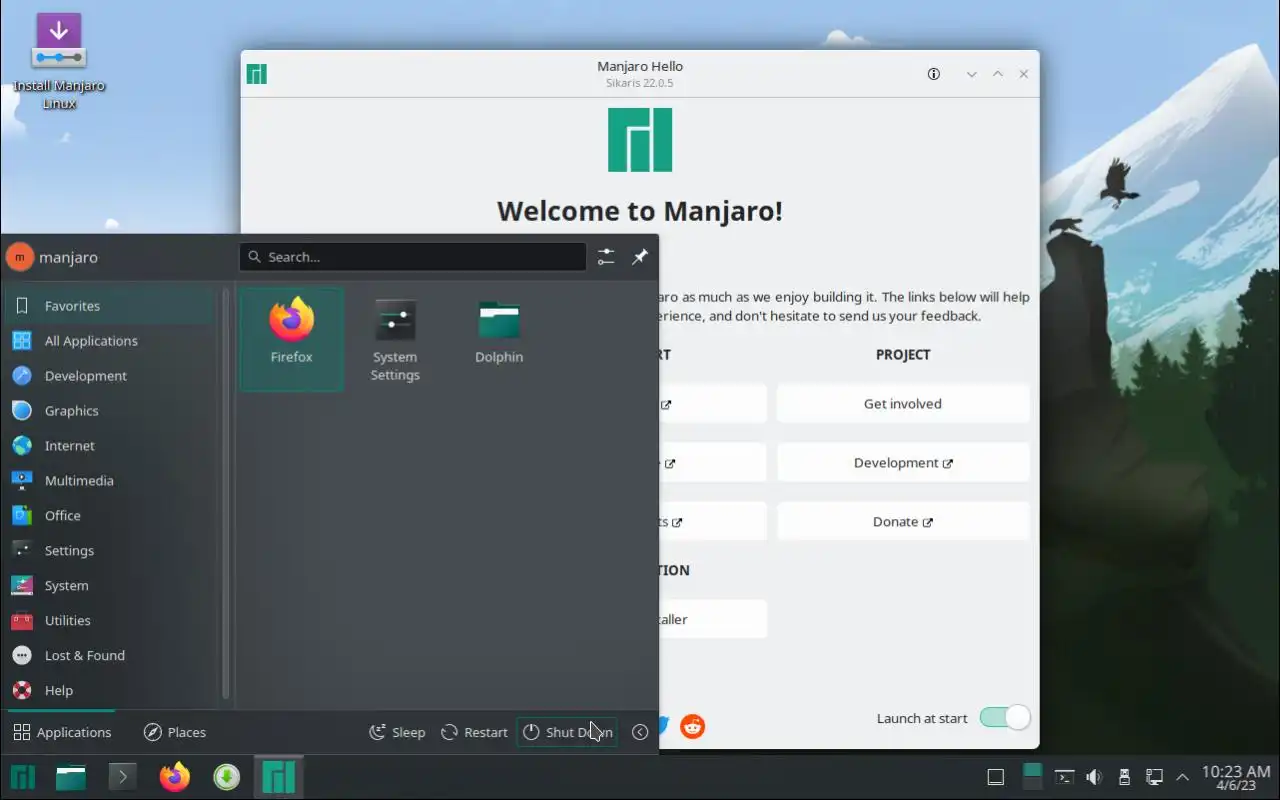This screenshot has width=1280, height=800.
Task: Open the Internet category
Action: pos(108,446)
